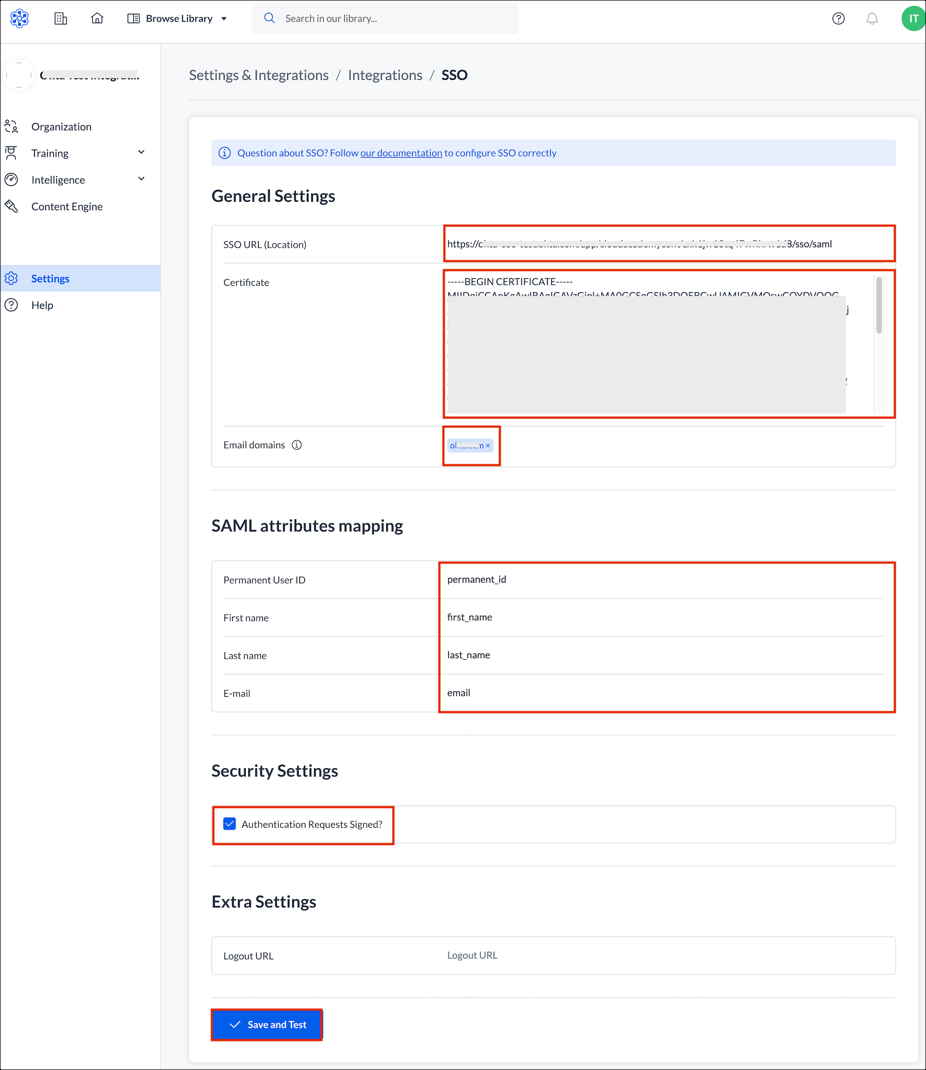Toggle Authentication Requests Signed checkbox
926x1070 pixels.
[230, 824]
